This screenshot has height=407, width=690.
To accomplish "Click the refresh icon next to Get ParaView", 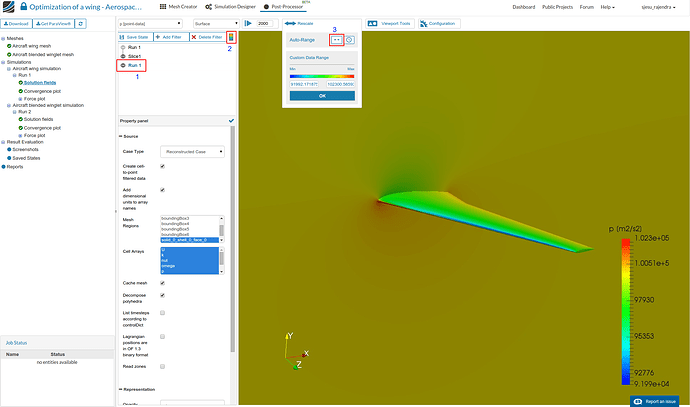I will (x=81, y=24).
